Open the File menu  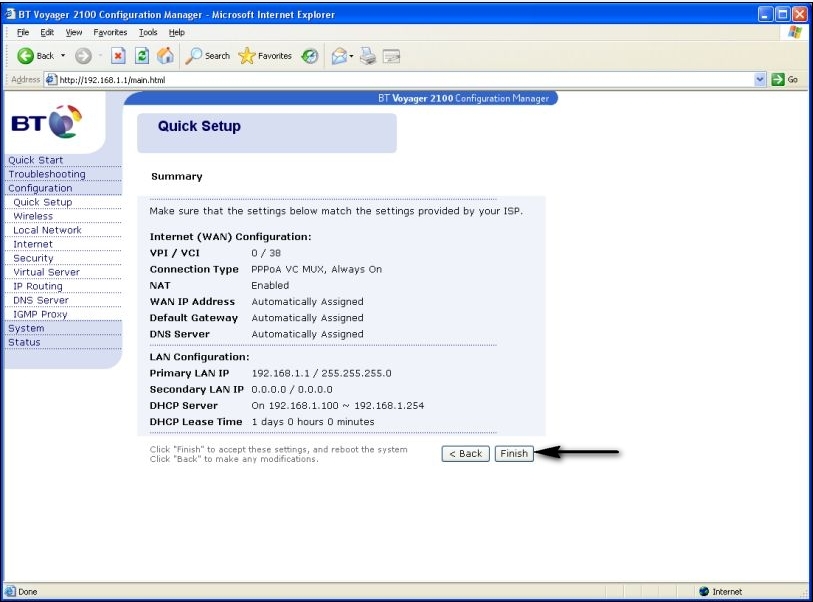pos(23,32)
